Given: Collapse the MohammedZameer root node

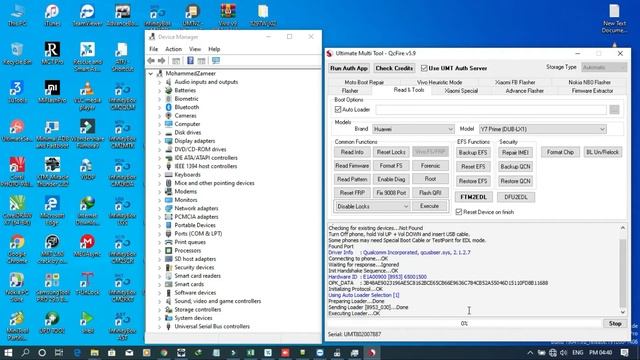Looking at the screenshot, I should [x=151, y=73].
